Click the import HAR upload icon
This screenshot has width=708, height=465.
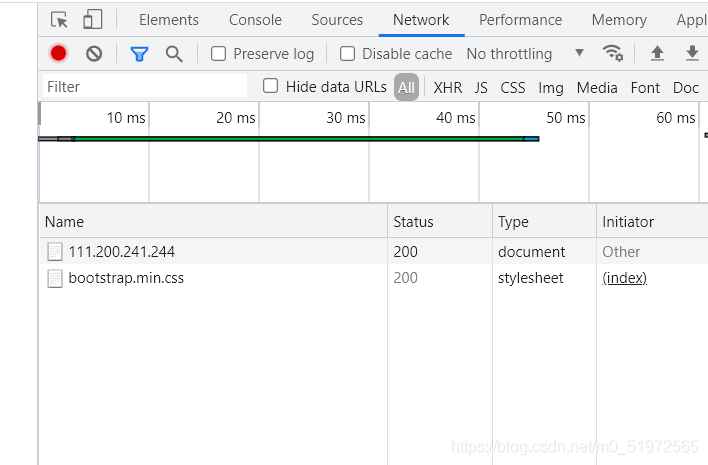(x=657, y=54)
